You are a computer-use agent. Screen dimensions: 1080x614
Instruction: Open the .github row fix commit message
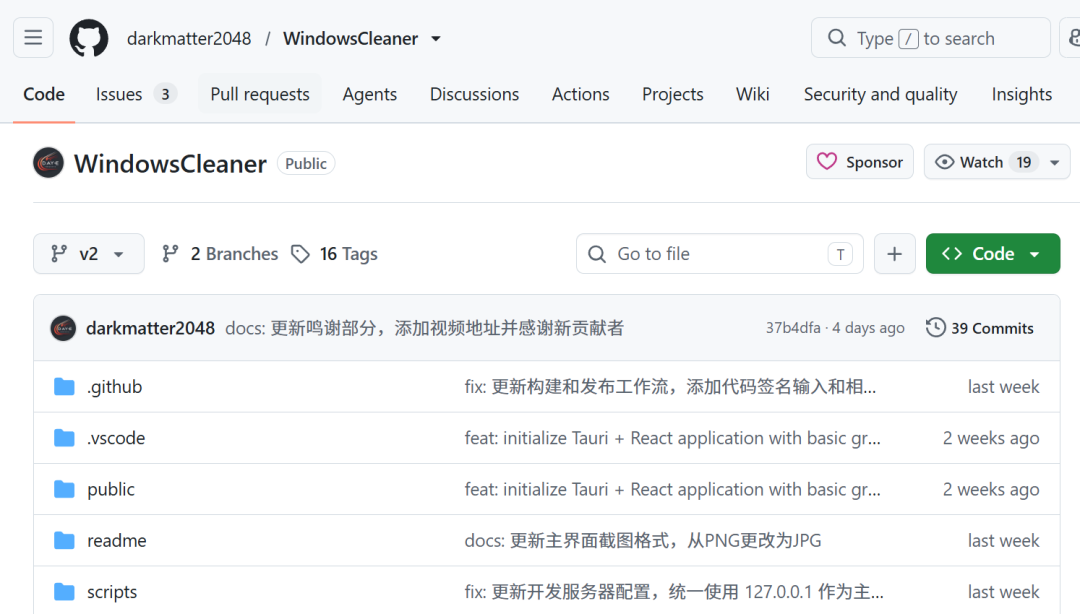pos(670,387)
